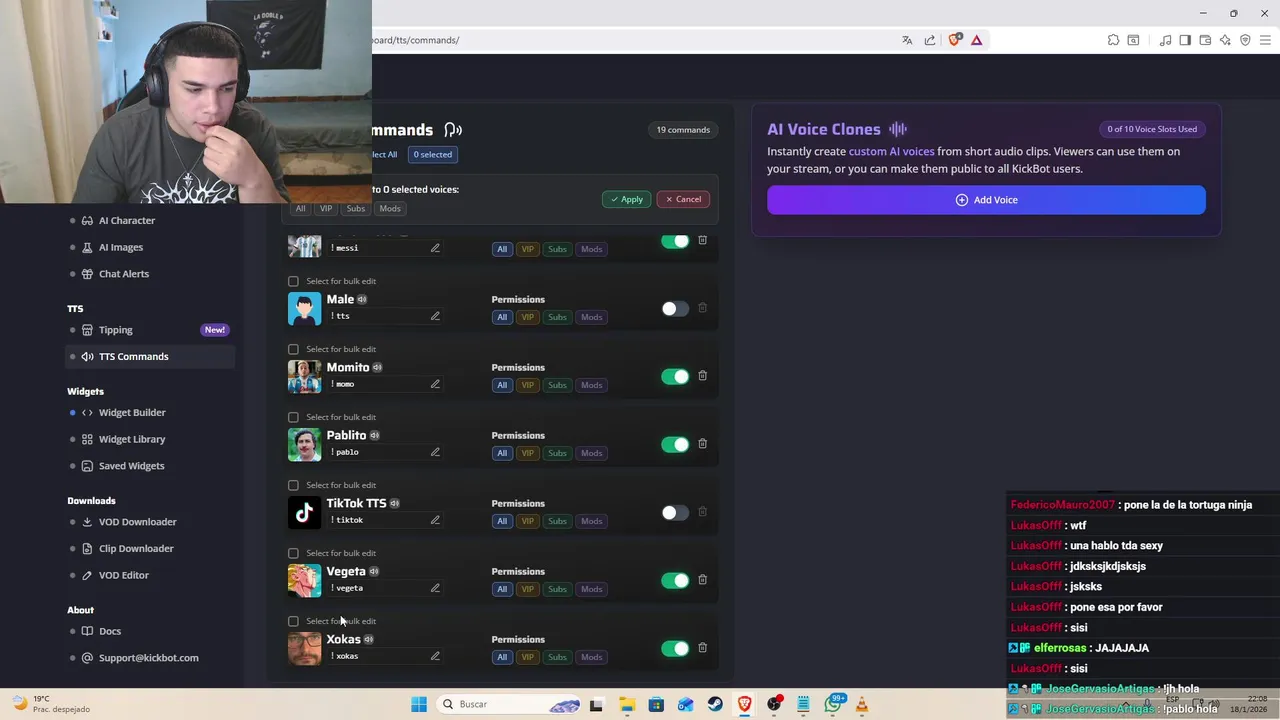Select the VIP chip in the bulk permissions bar
This screenshot has height=720, width=1280.
(326, 209)
